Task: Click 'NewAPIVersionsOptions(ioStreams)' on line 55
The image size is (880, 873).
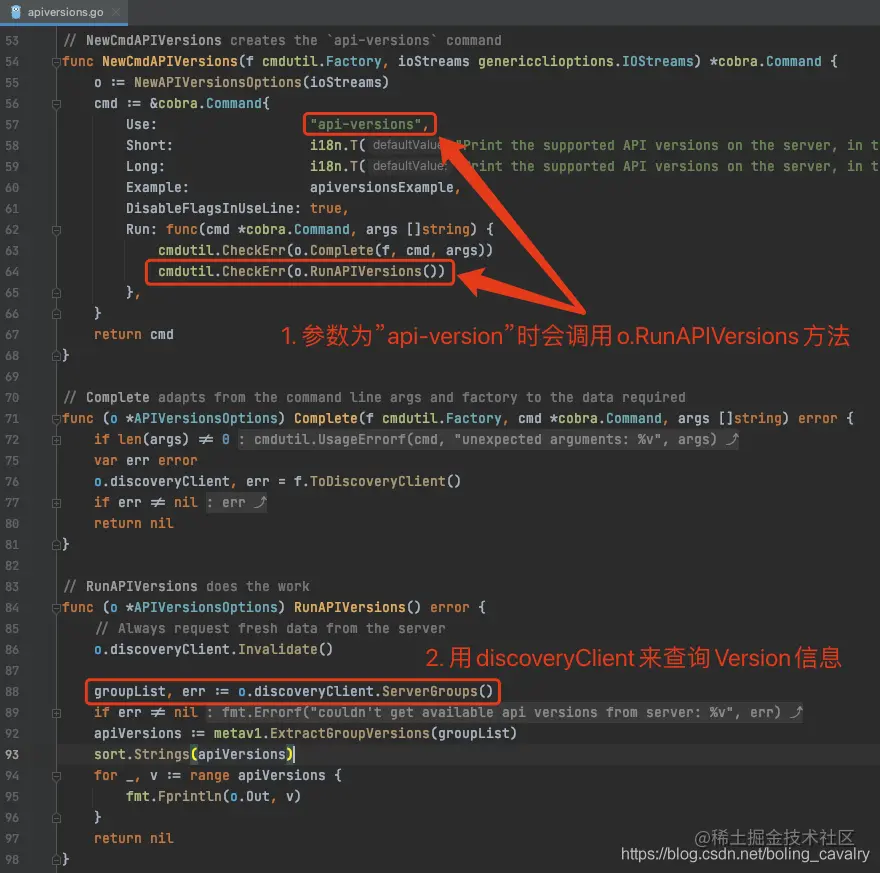Action: pyautogui.click(x=262, y=82)
